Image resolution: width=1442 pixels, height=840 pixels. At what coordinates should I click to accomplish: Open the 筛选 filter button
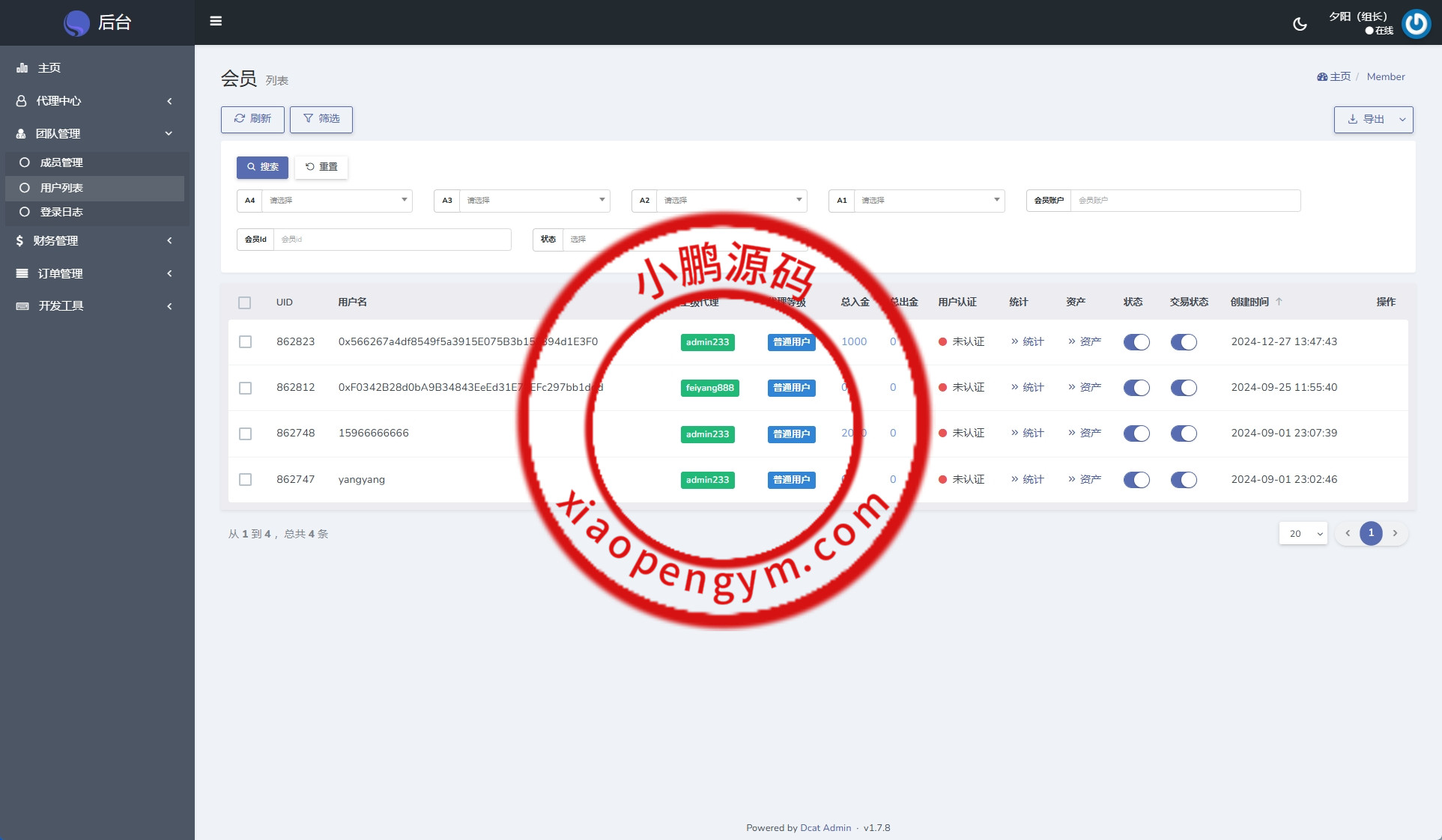pos(321,119)
